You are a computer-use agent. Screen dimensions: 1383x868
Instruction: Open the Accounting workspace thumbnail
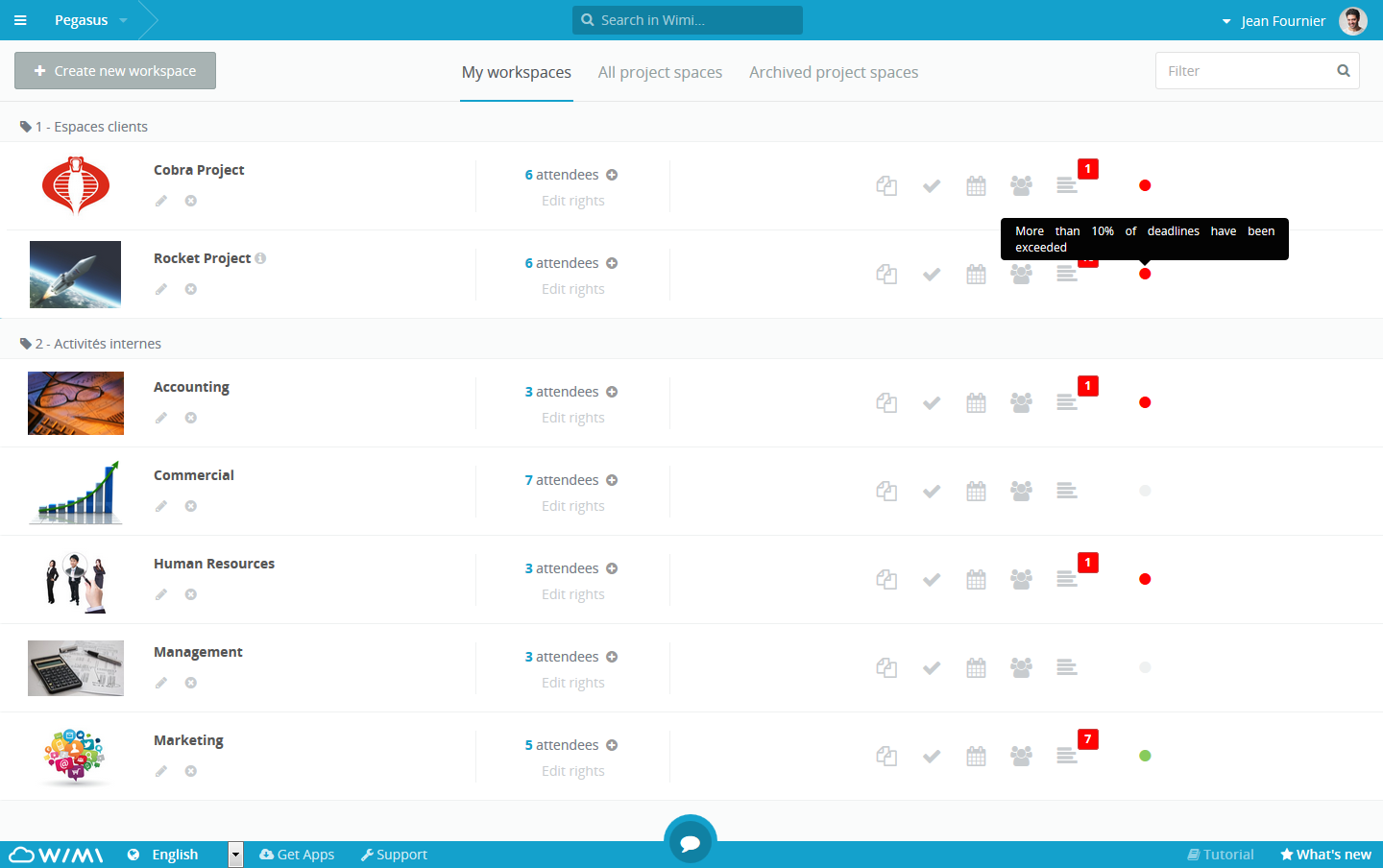[x=76, y=403]
